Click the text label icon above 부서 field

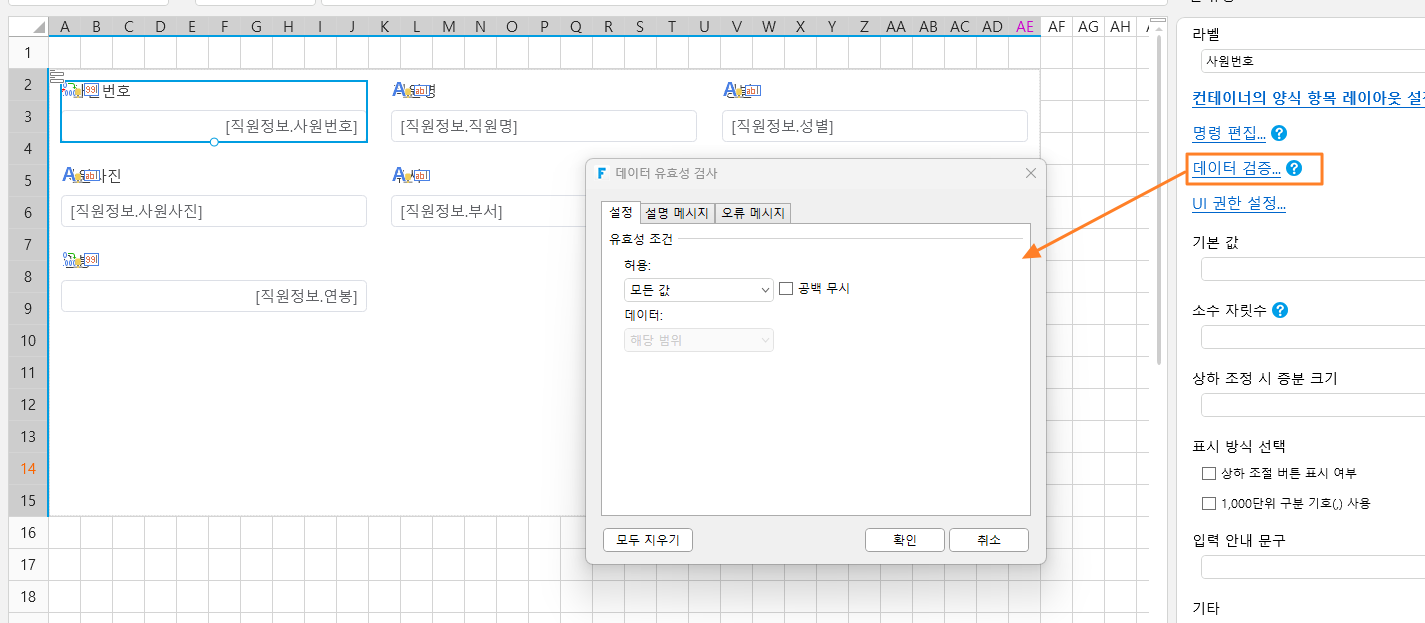click(412, 176)
